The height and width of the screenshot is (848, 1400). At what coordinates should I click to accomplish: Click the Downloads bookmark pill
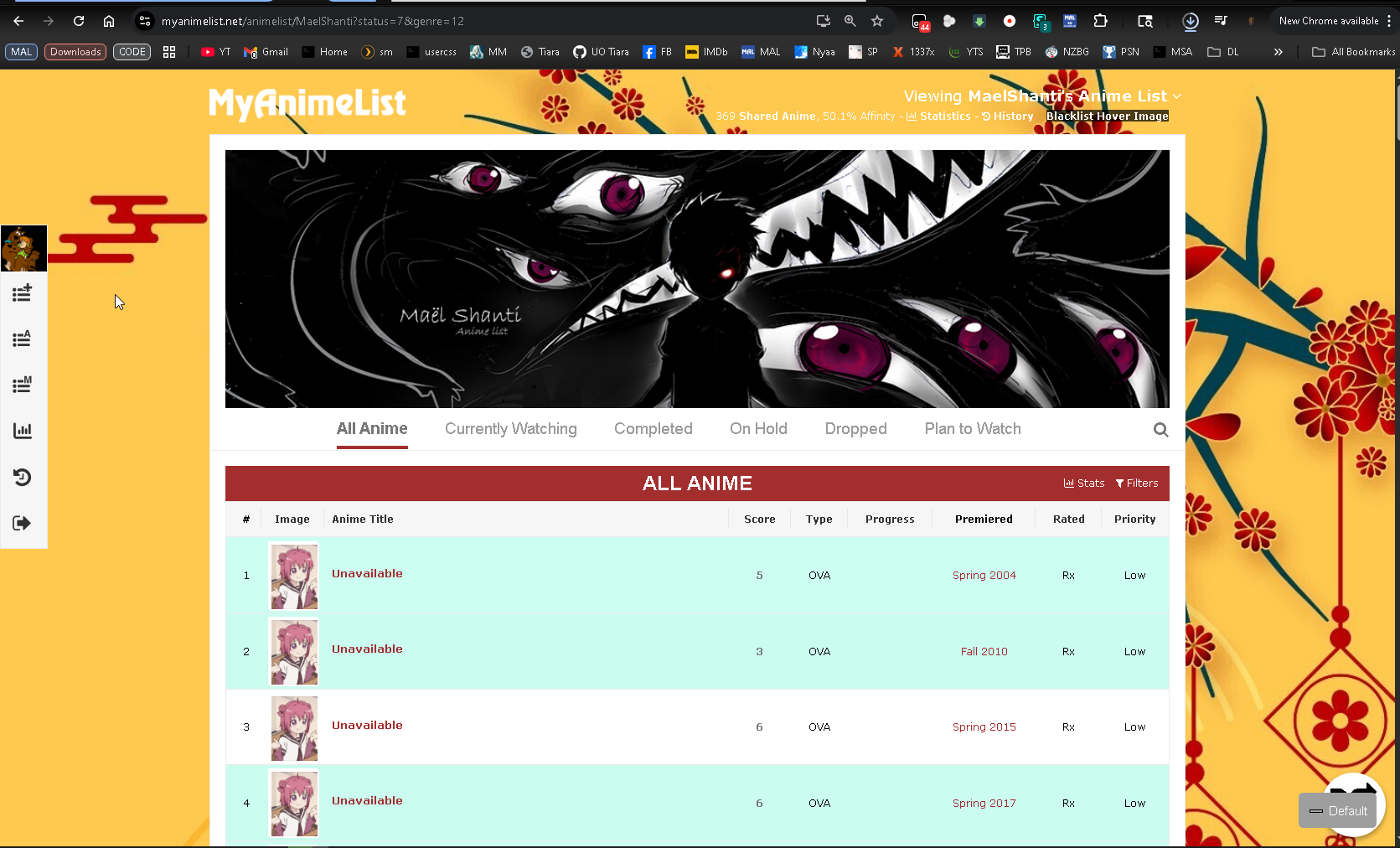[x=75, y=52]
